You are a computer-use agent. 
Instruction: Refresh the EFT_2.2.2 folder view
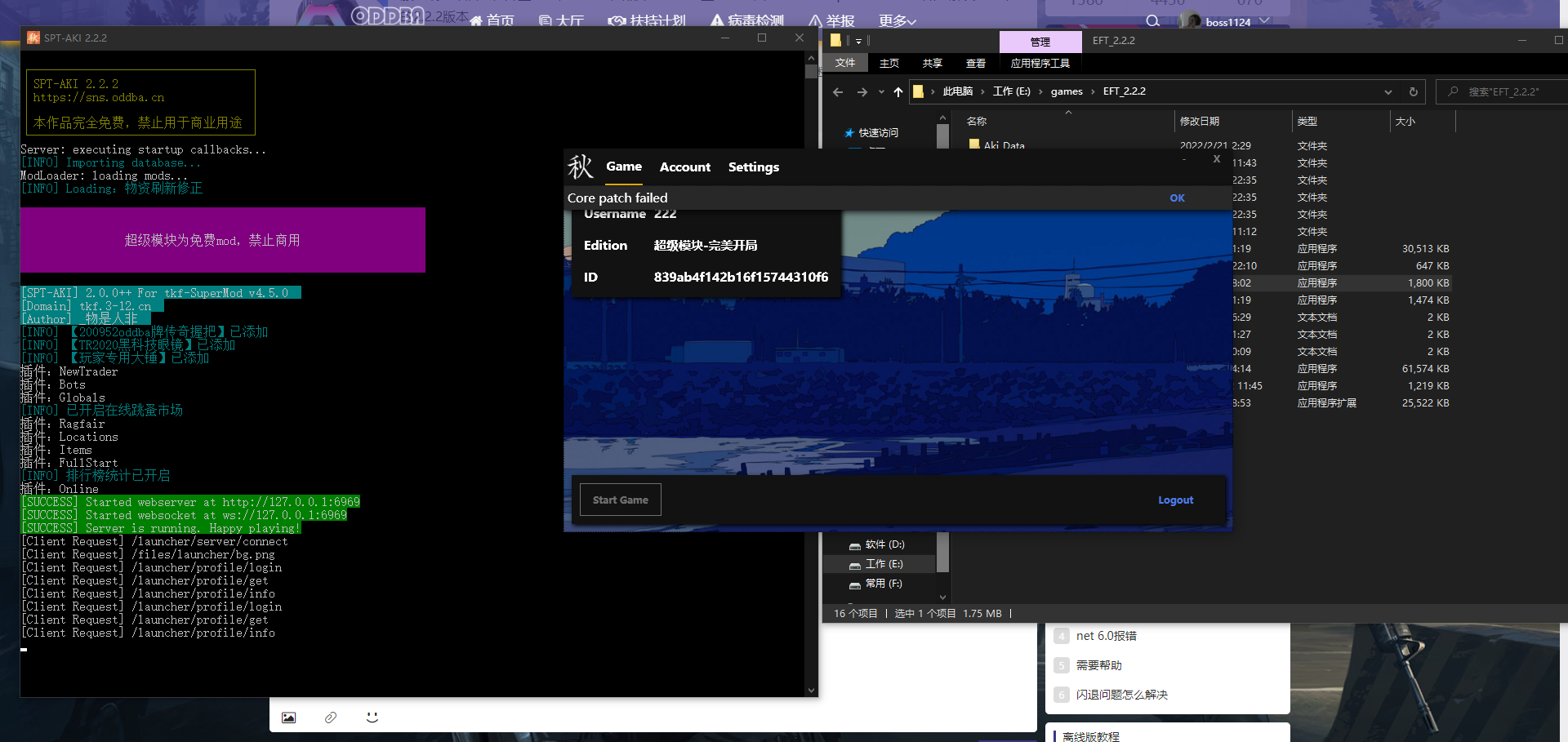pos(1413,92)
